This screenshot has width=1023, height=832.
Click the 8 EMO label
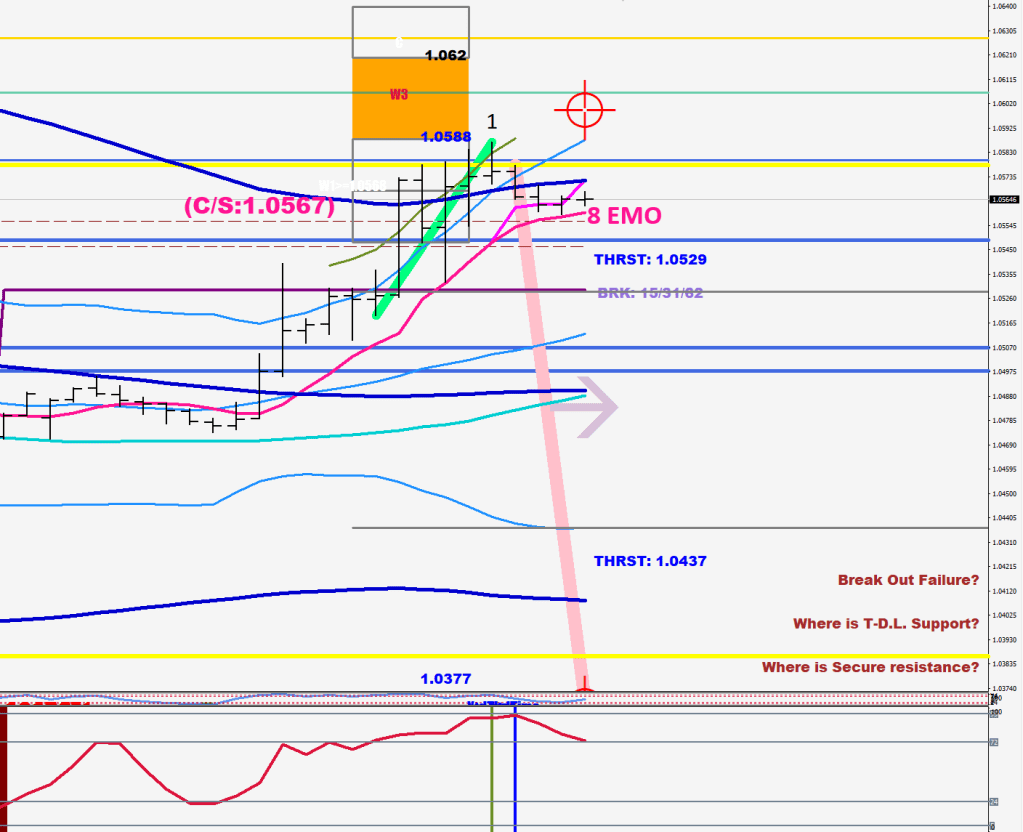[x=624, y=216]
